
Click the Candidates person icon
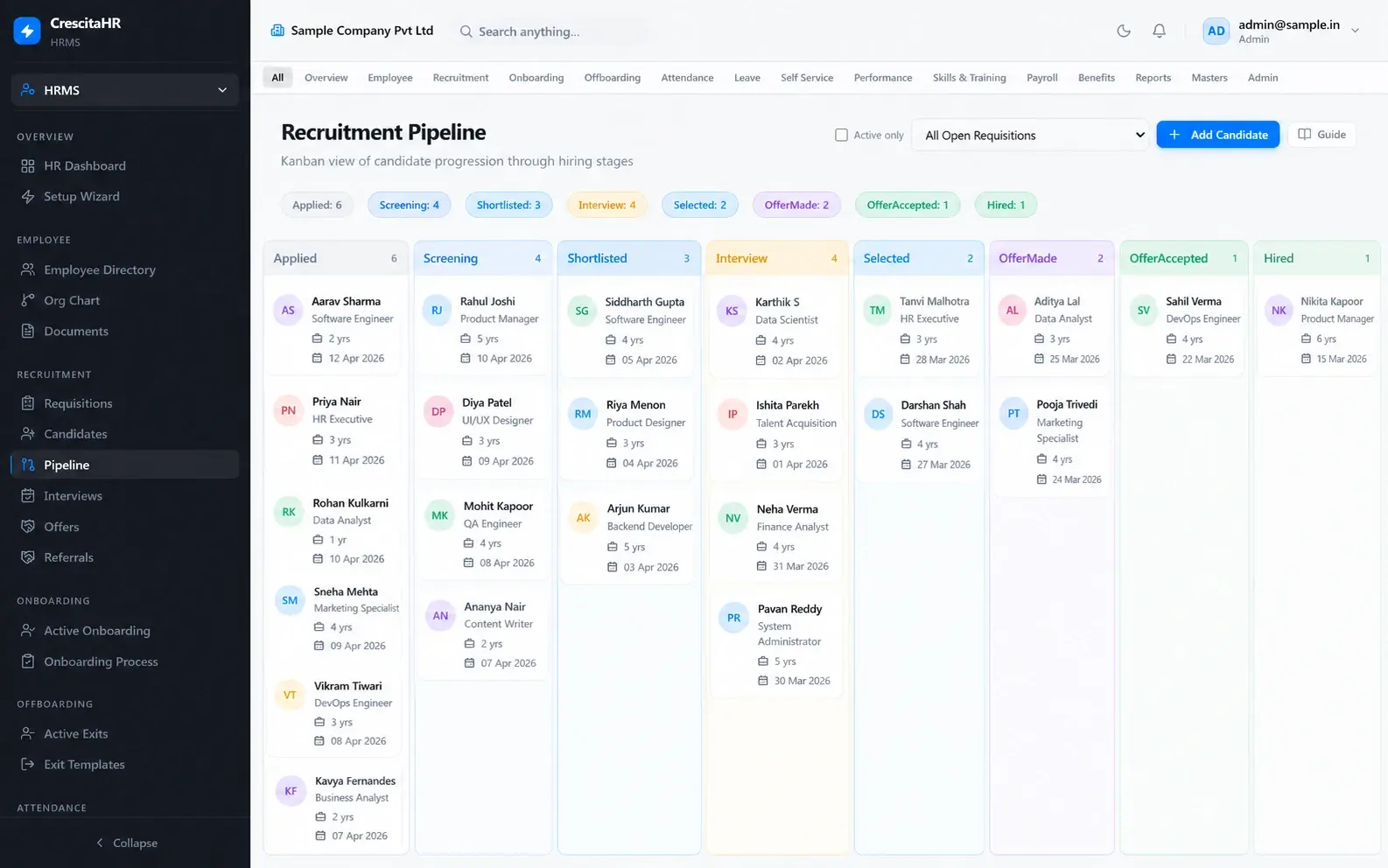point(28,434)
